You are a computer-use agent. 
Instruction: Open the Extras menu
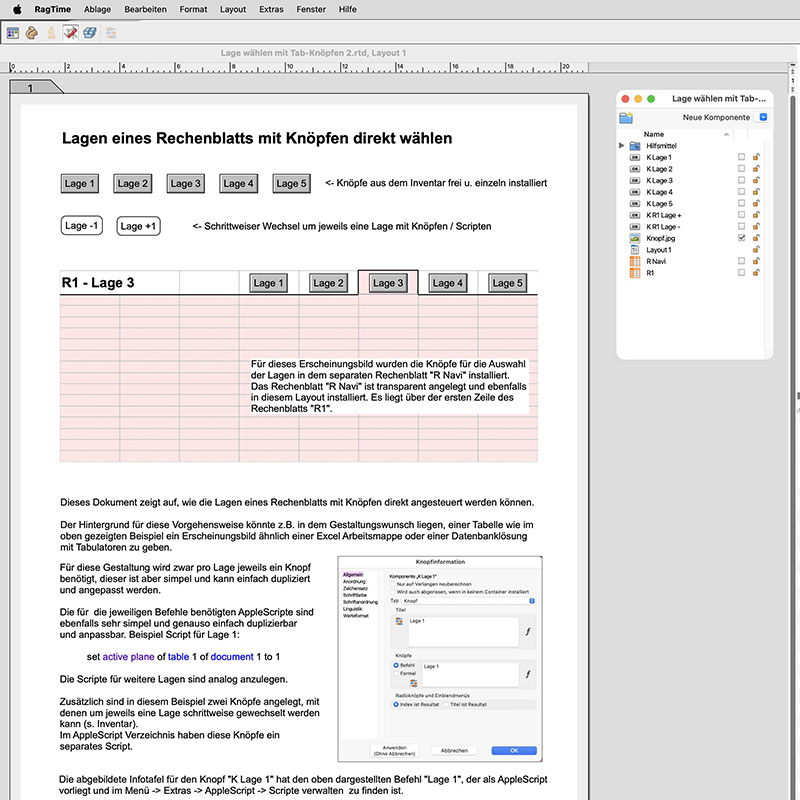[271, 9]
